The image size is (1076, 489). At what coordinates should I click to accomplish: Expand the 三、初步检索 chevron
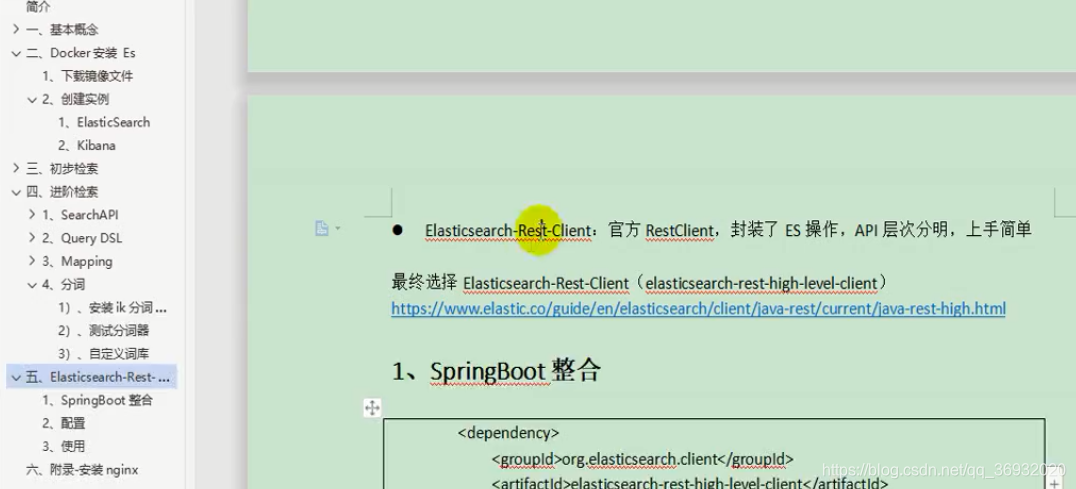[16, 168]
